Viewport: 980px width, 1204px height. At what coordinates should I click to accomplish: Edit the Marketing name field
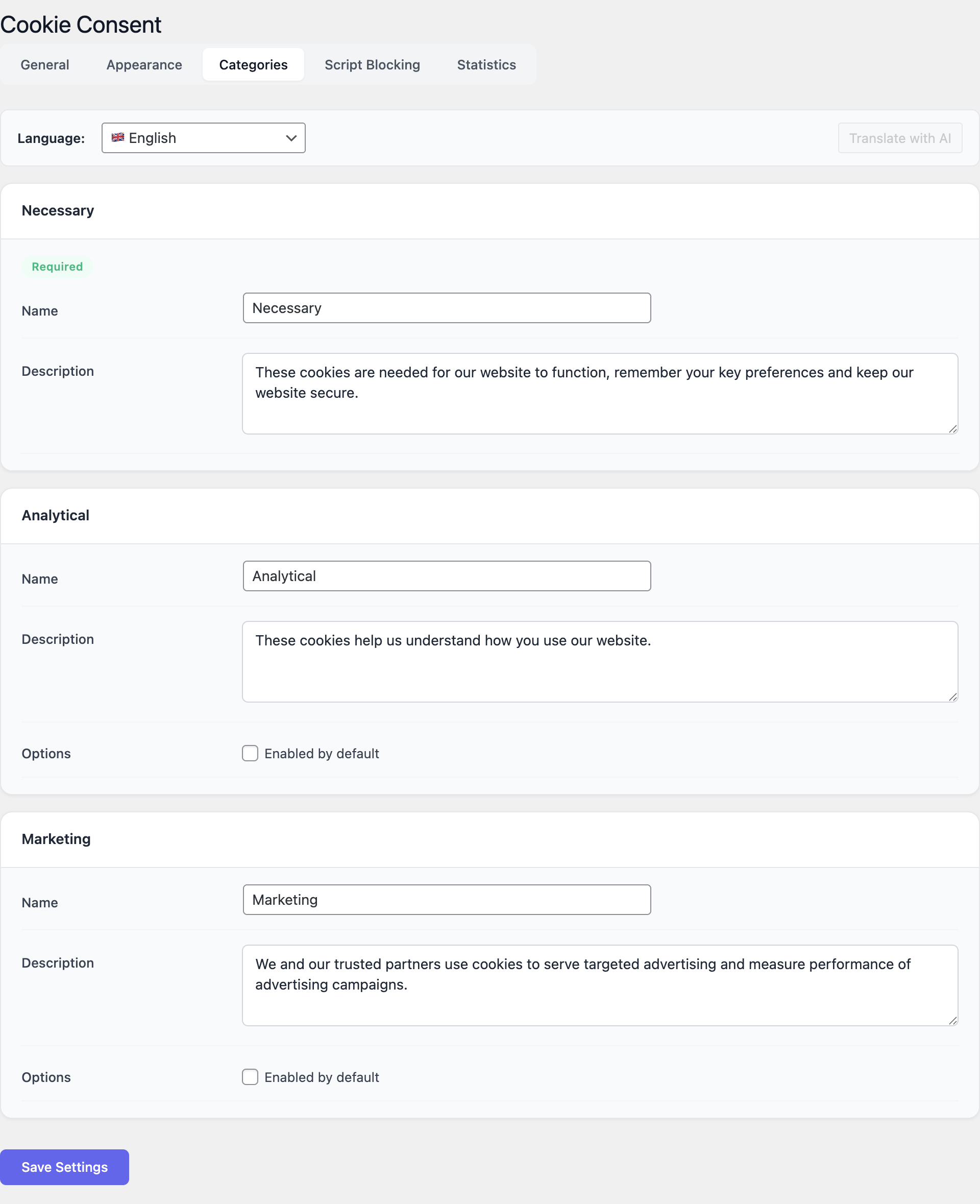coord(447,900)
